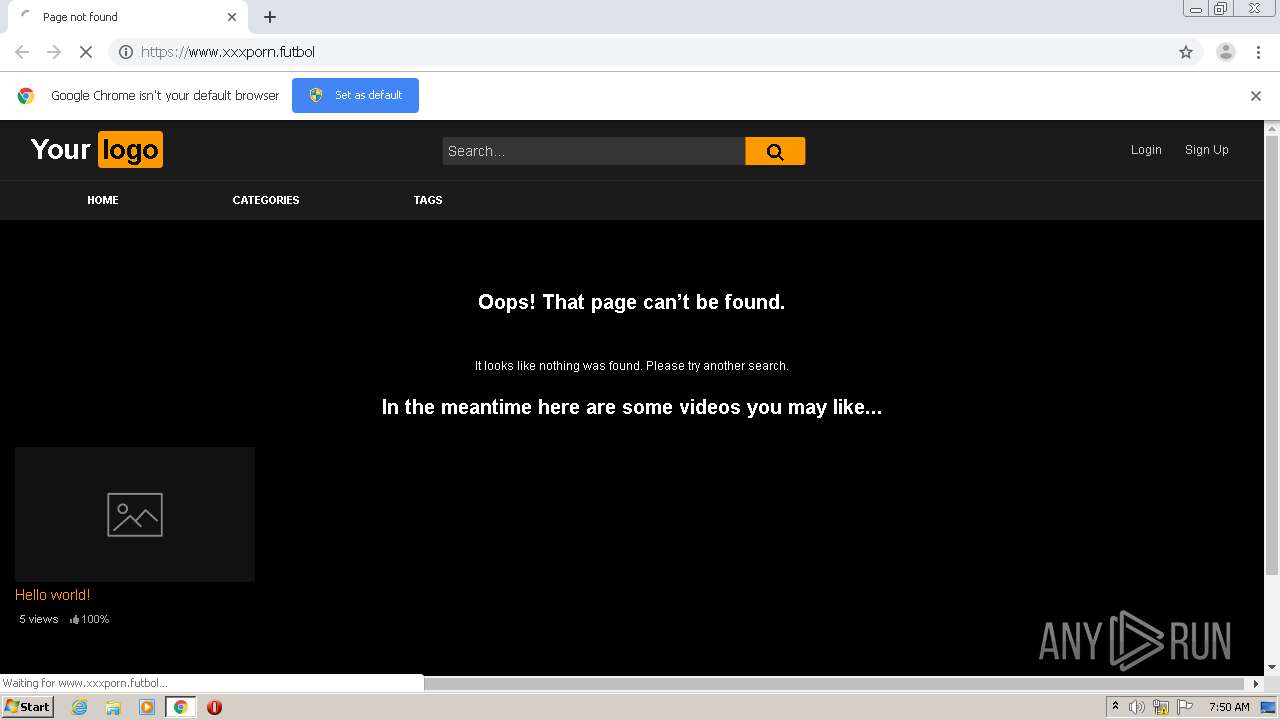Viewport: 1280px width, 720px height.
Task: Open a new tab with the plus icon
Action: pyautogui.click(x=270, y=17)
